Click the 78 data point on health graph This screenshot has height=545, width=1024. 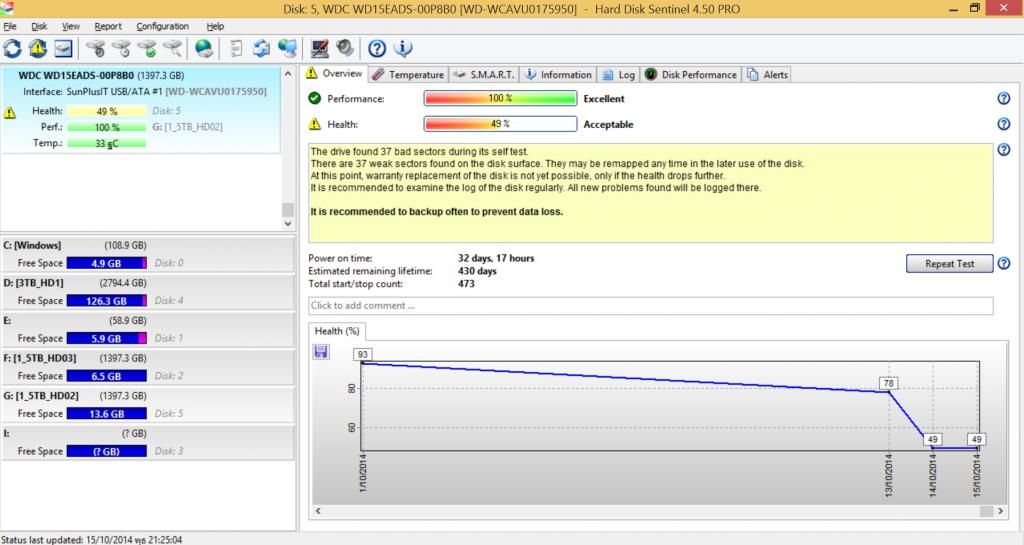click(x=888, y=384)
